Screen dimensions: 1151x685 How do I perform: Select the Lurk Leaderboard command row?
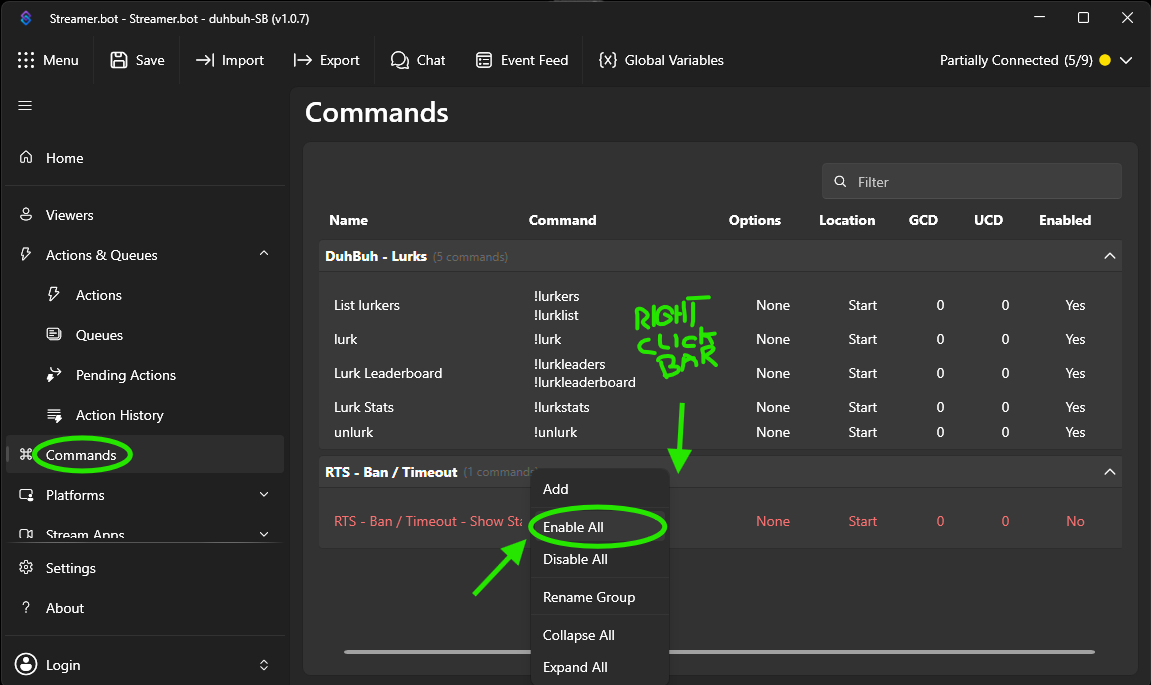pyautogui.click(x=720, y=373)
